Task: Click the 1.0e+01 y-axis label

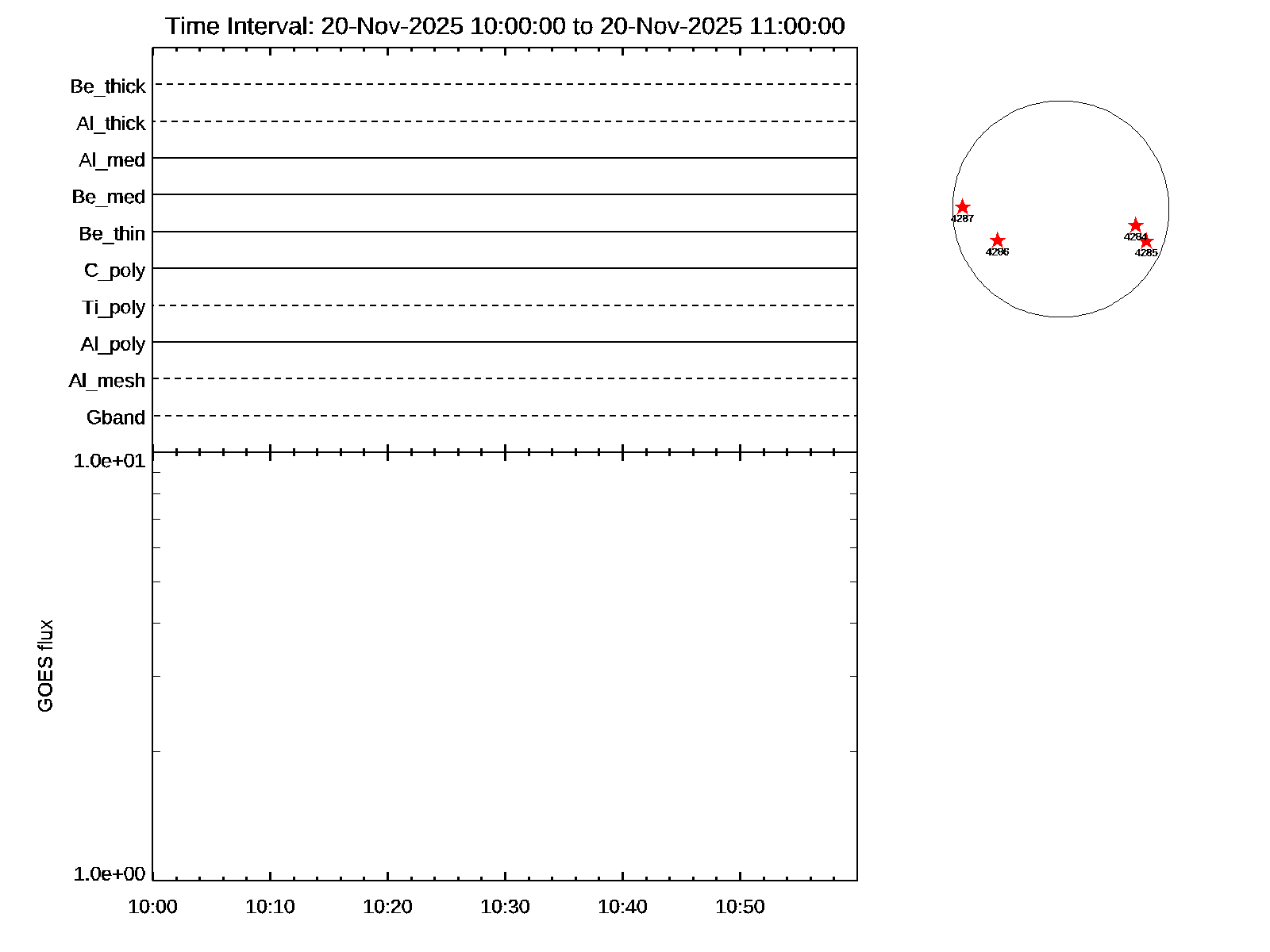Action: point(110,460)
